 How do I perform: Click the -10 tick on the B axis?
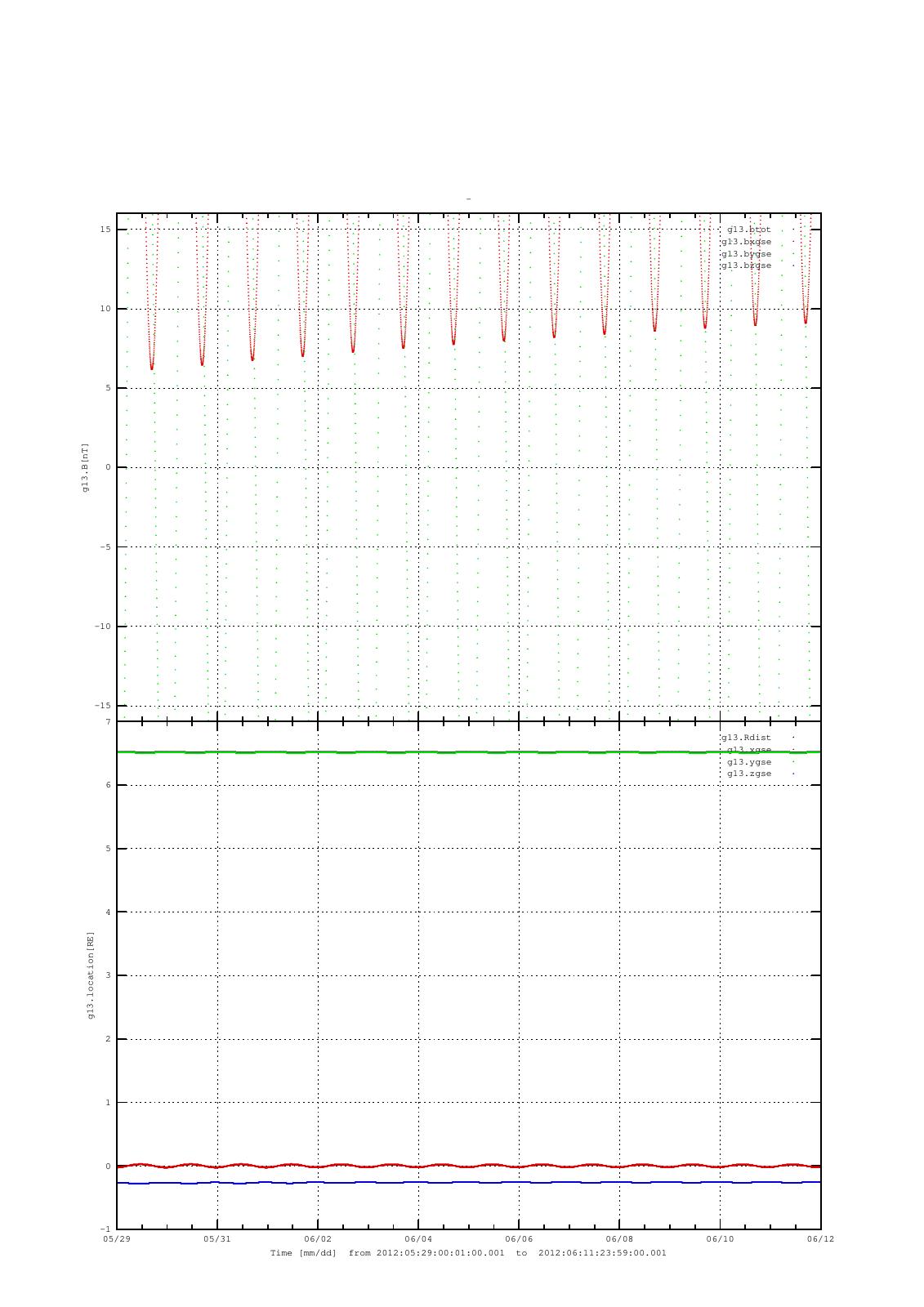pyautogui.click(x=103, y=627)
